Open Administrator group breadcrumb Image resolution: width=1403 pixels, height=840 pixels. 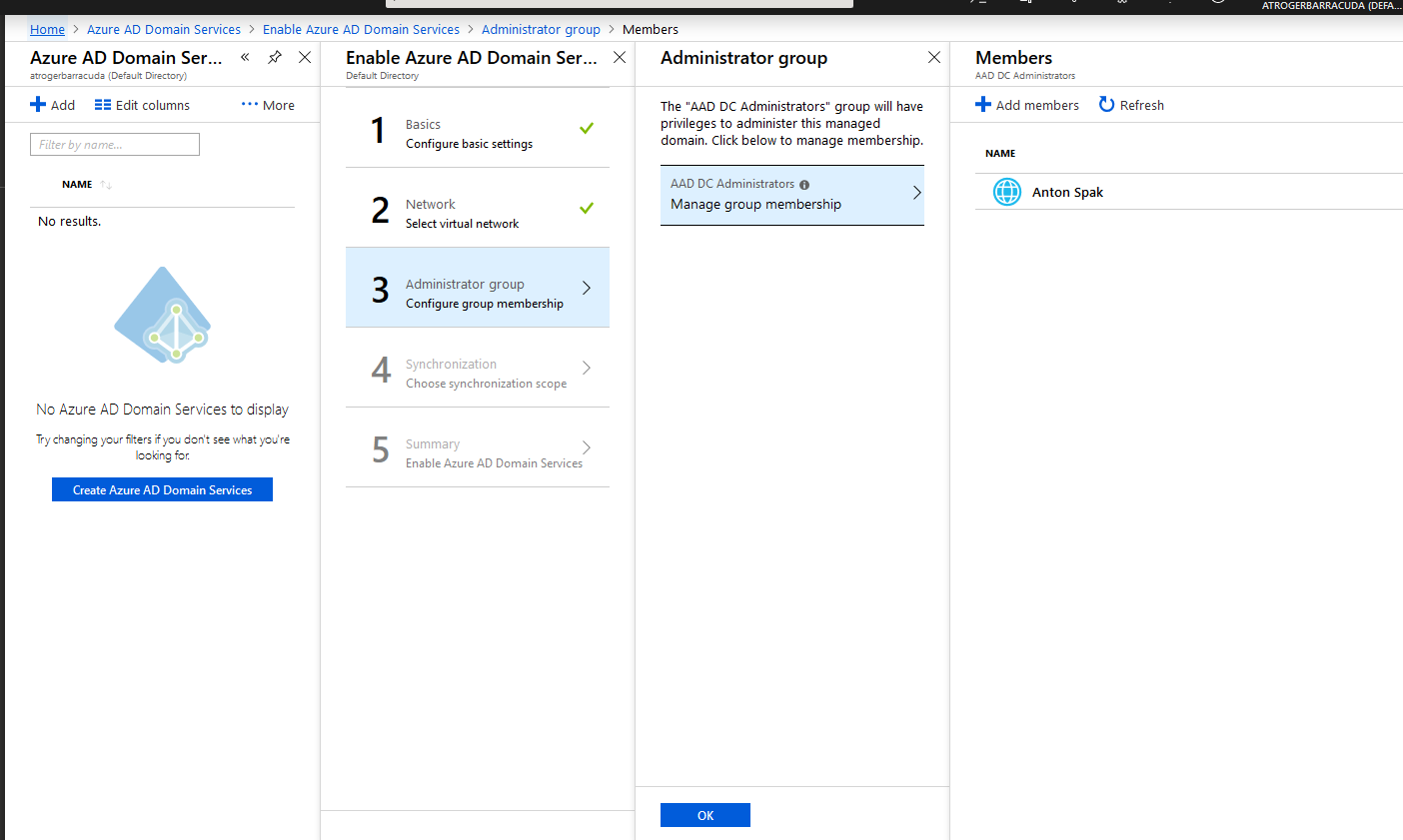pos(541,29)
